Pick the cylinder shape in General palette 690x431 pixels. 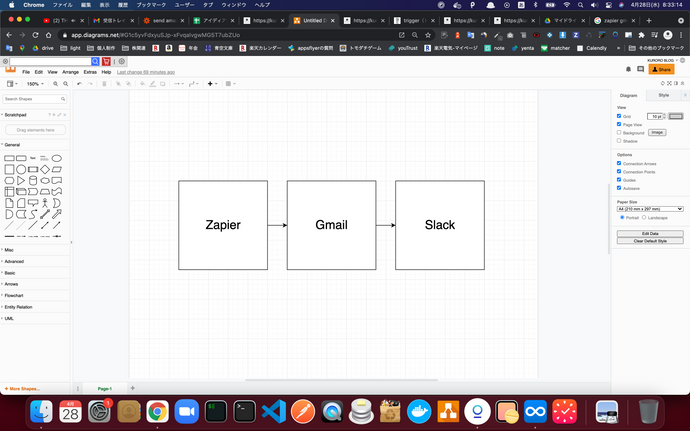tap(33, 181)
